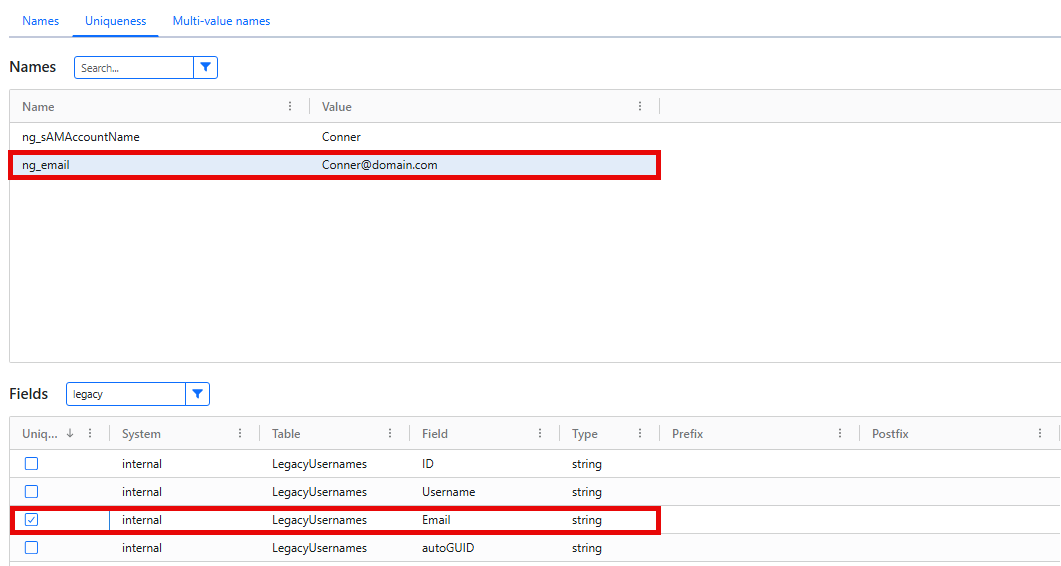Click the Conner@domain.com value cell

coord(380,165)
